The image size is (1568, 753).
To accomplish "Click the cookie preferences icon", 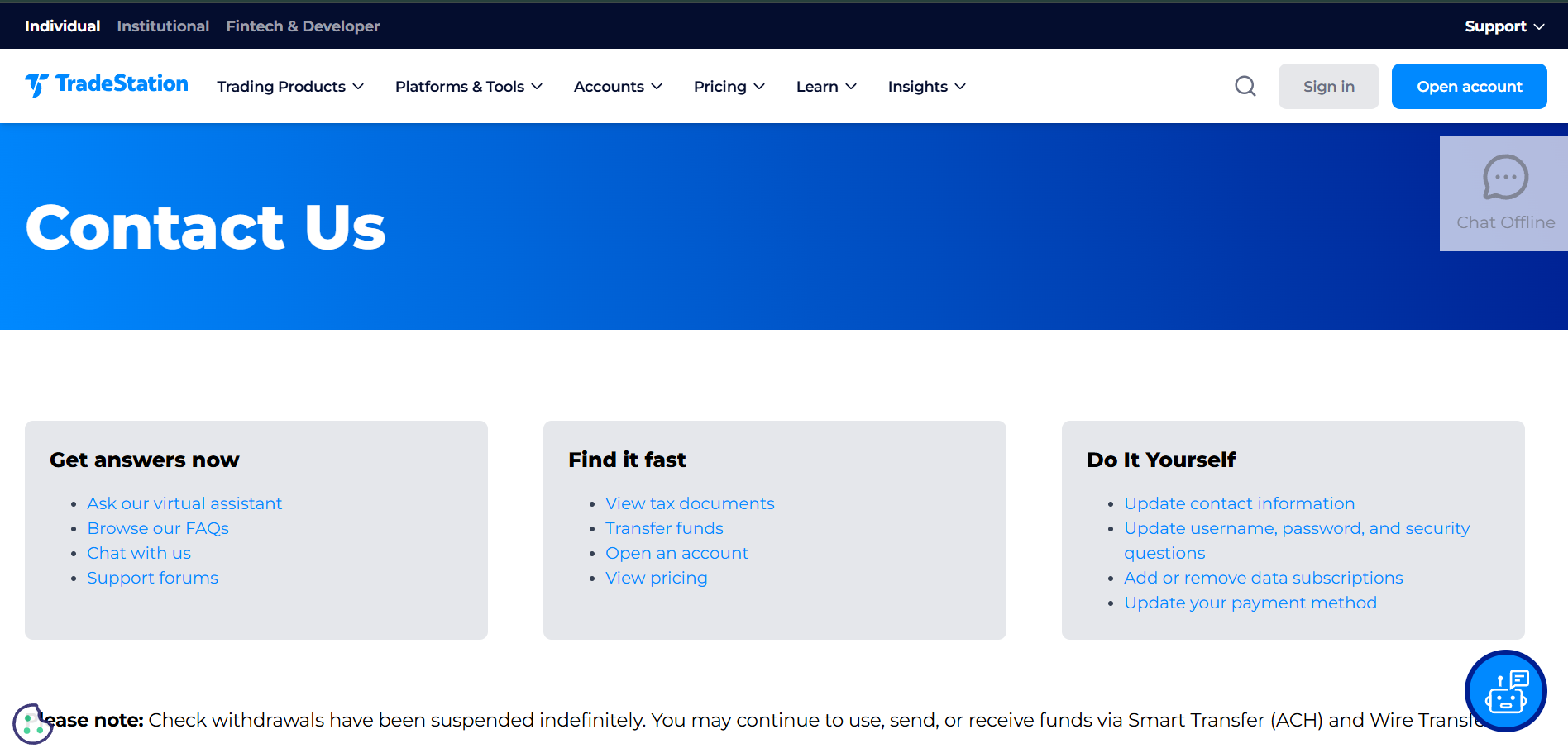I will [31, 724].
